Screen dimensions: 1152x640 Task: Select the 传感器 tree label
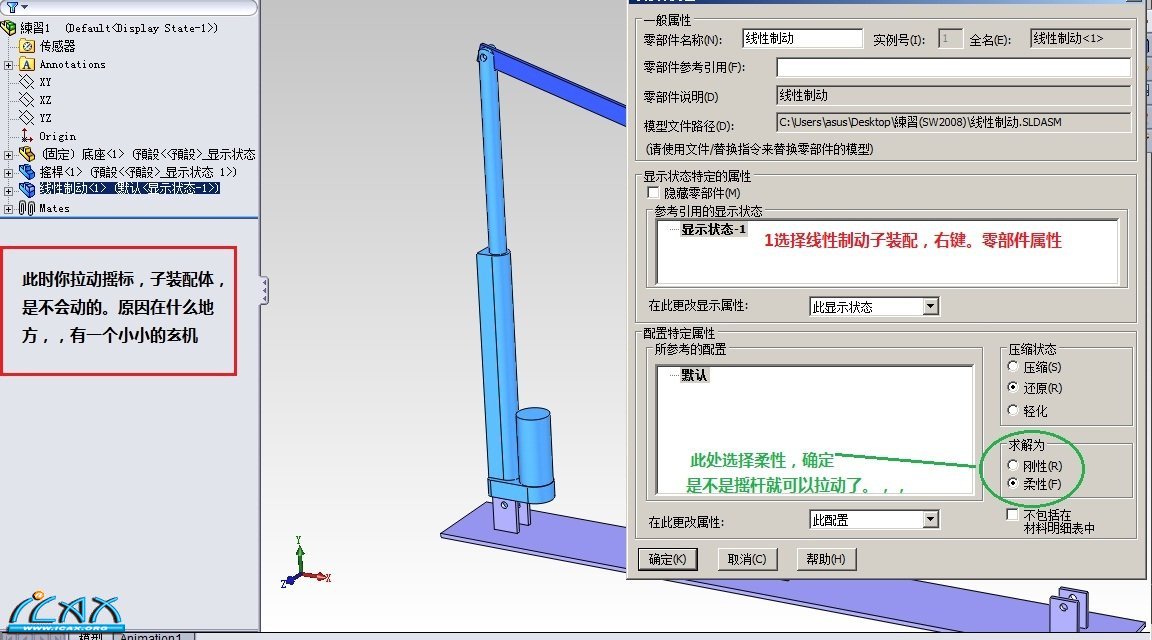(57, 46)
